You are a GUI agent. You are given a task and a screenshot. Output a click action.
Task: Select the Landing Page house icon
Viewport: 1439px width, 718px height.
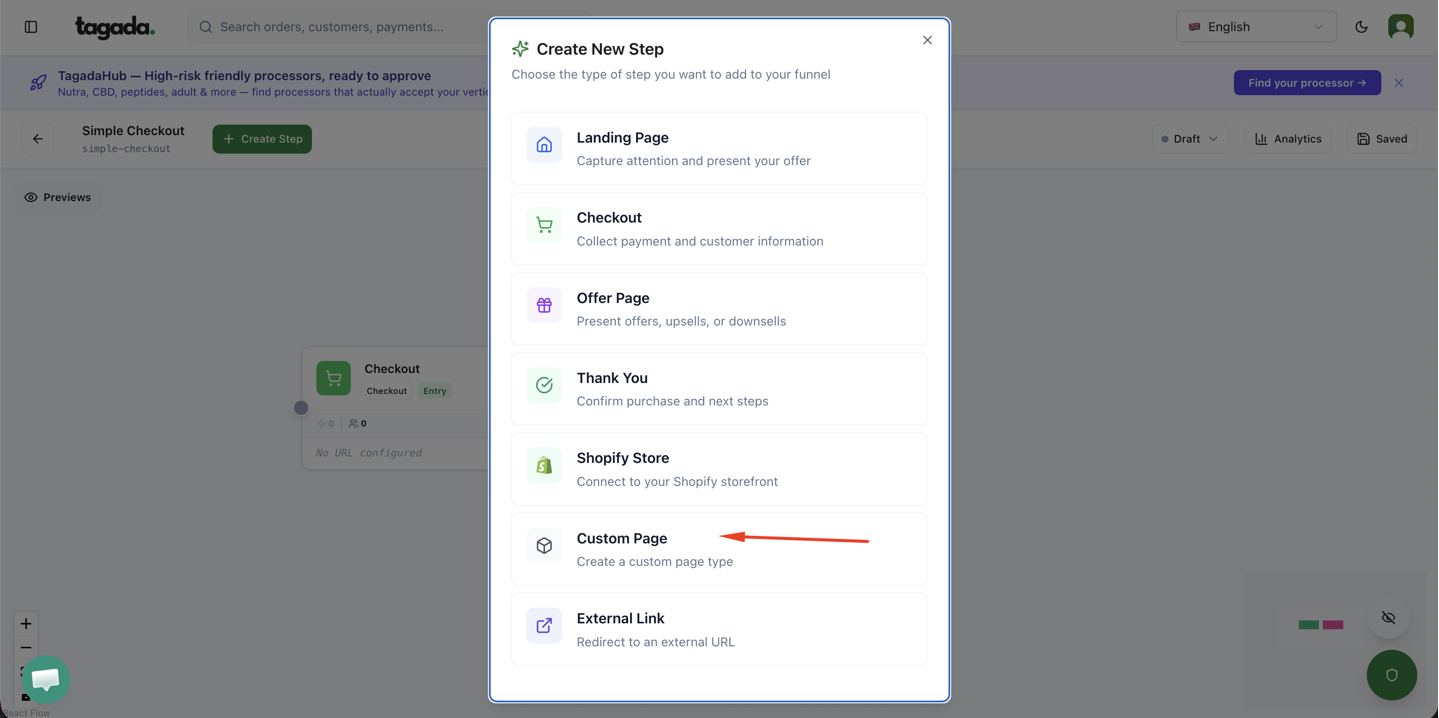pos(544,145)
